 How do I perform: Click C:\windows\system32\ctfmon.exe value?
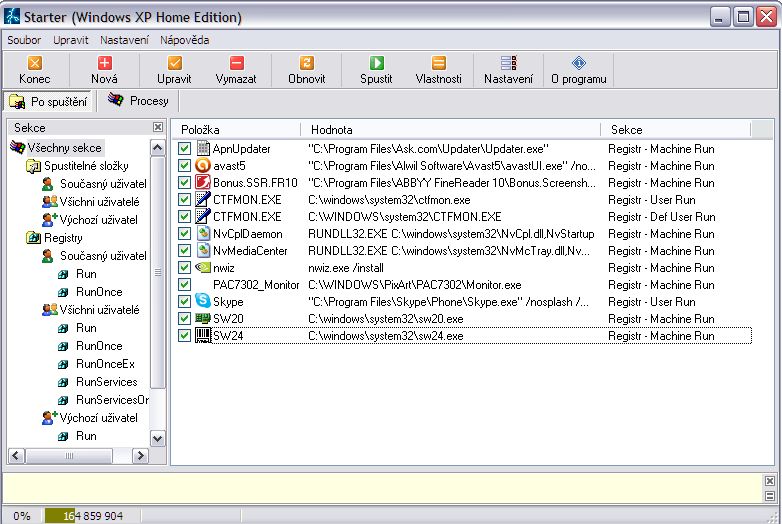pos(389,200)
